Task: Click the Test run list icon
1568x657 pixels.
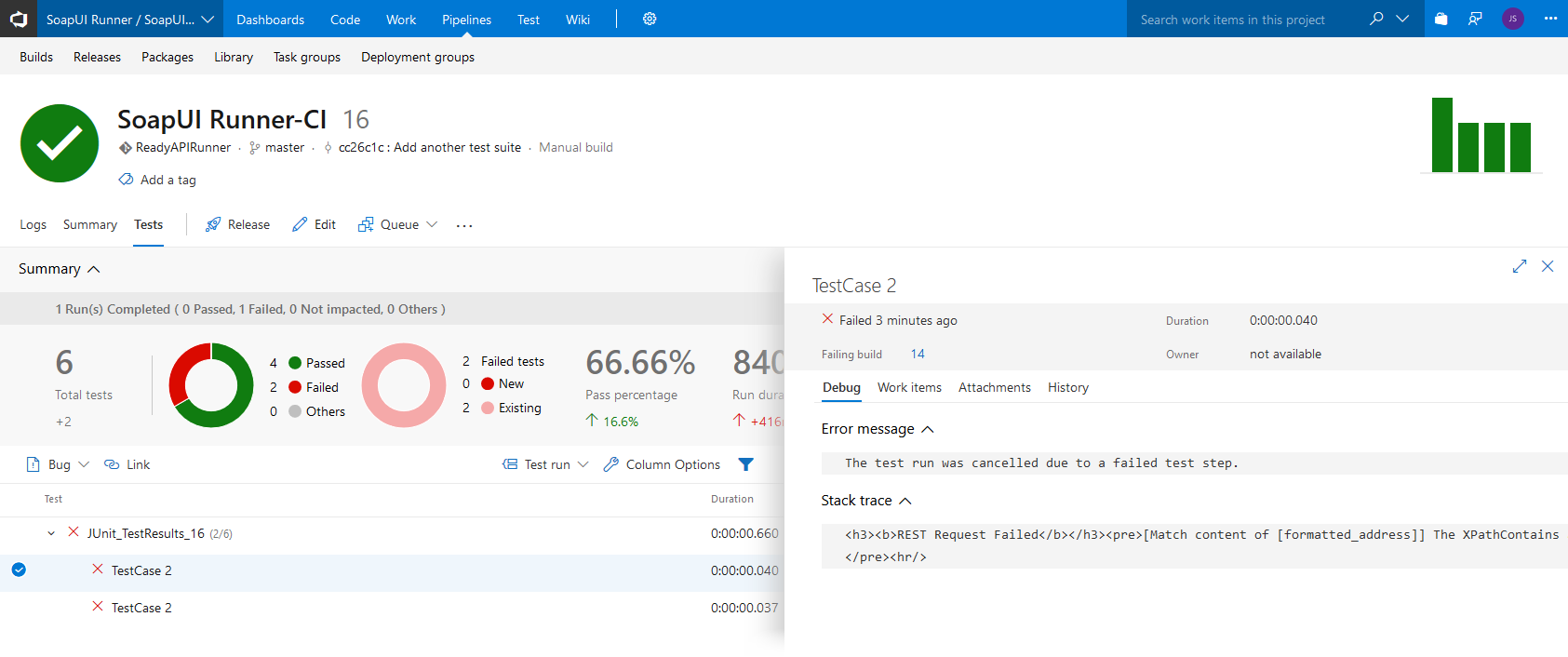Action: pyautogui.click(x=510, y=464)
